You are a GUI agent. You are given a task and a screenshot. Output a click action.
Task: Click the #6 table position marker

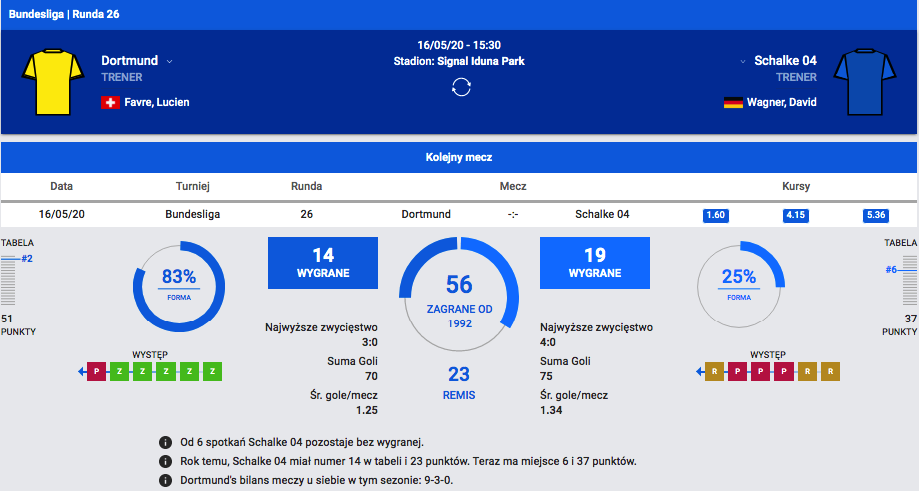pyautogui.click(x=891, y=270)
